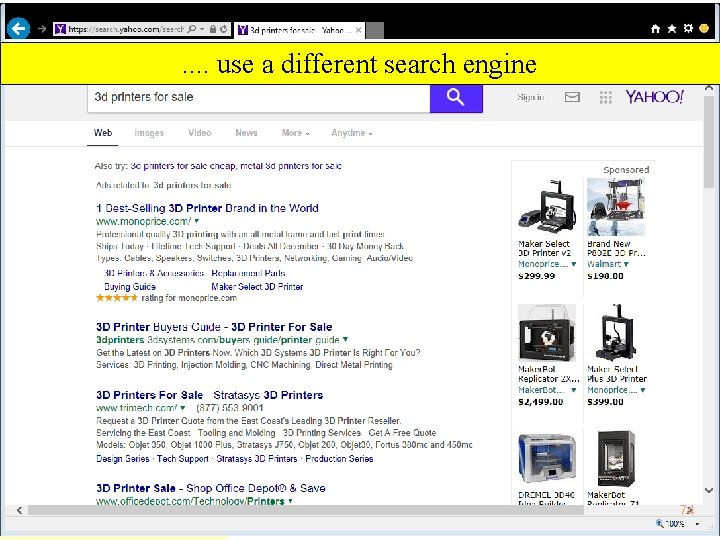Expand Monoprice arrow under Maker Select 3D Printer v2

click(574, 264)
